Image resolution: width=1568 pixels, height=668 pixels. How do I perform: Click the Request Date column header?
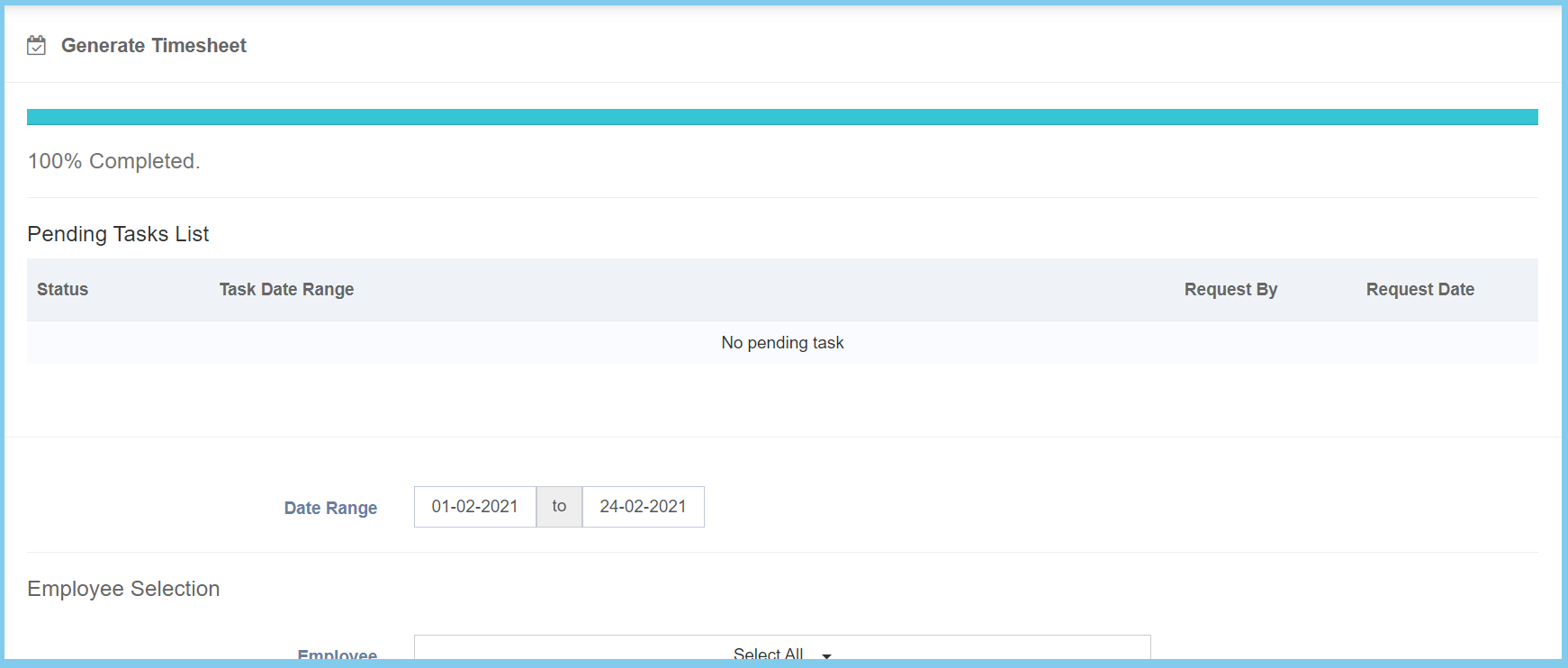(1419, 290)
